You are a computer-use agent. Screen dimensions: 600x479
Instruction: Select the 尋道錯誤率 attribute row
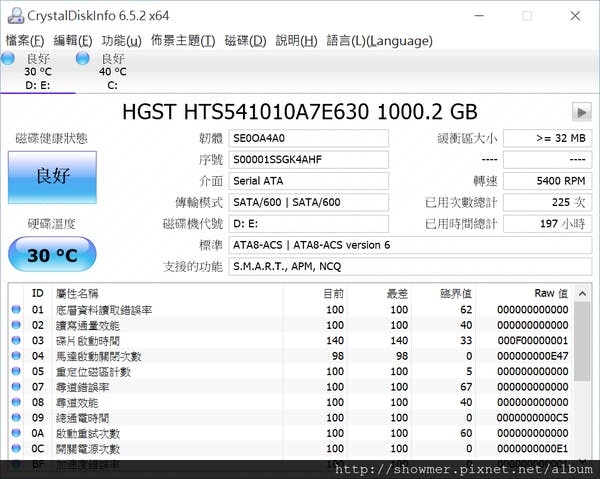coord(290,387)
